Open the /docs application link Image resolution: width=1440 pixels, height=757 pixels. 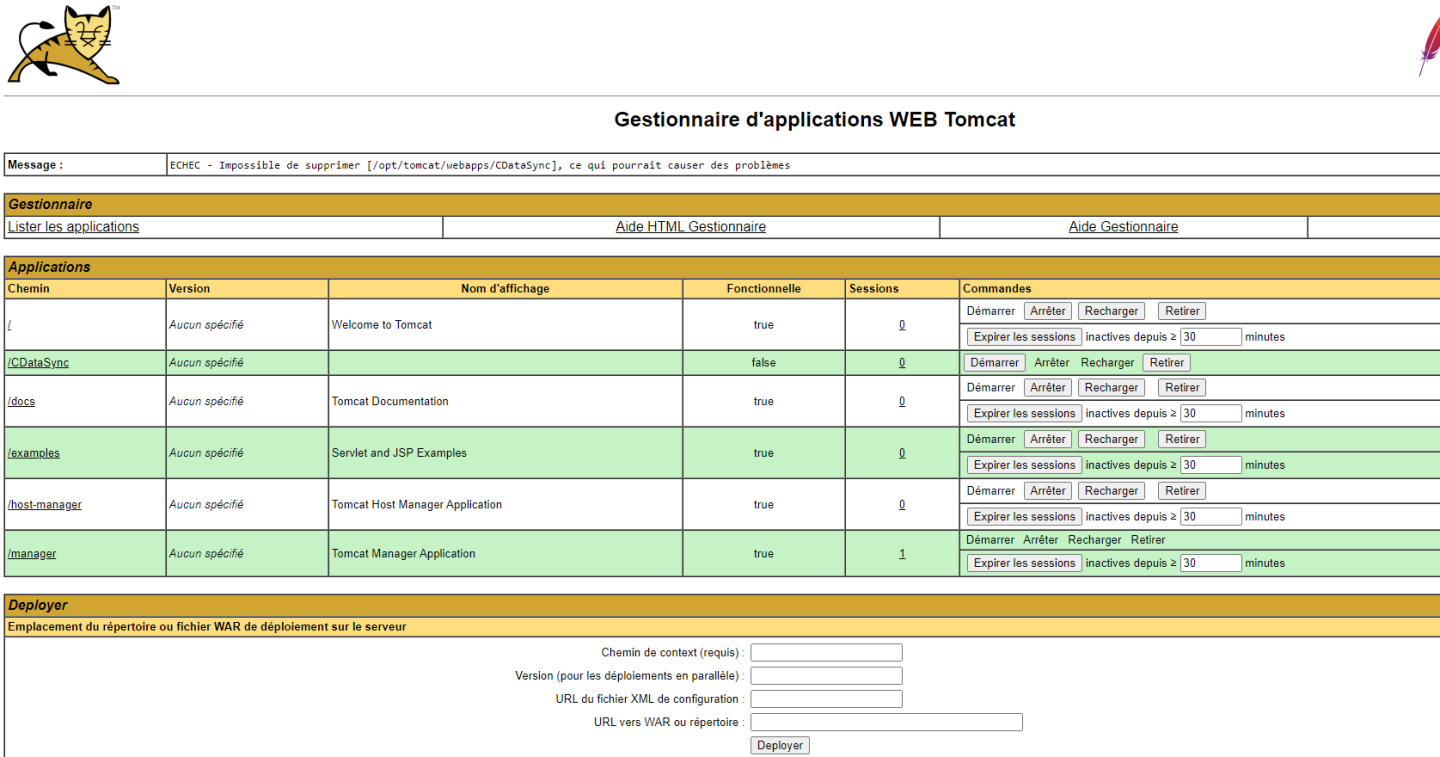click(x=21, y=402)
